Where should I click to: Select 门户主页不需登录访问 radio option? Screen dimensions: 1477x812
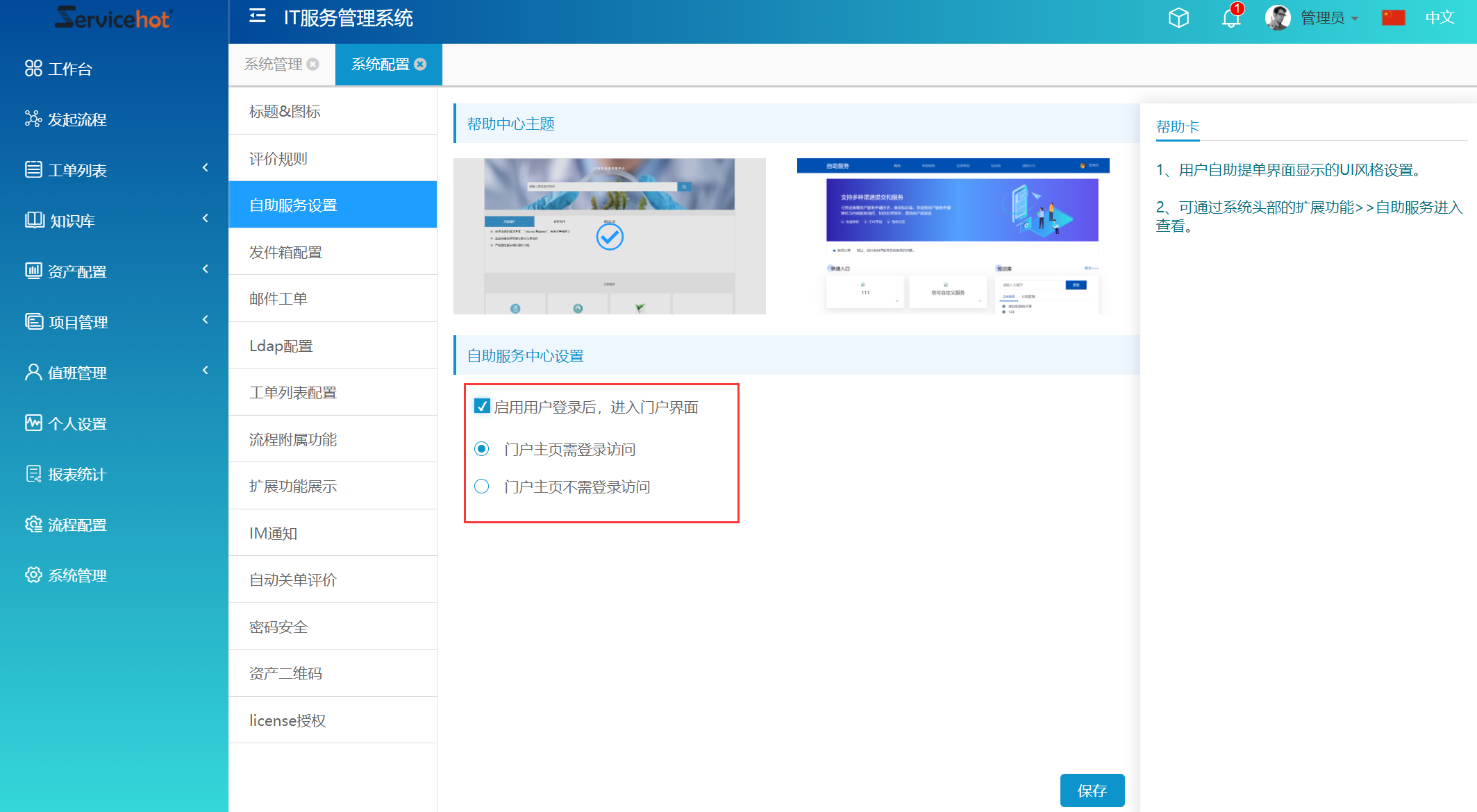point(482,487)
